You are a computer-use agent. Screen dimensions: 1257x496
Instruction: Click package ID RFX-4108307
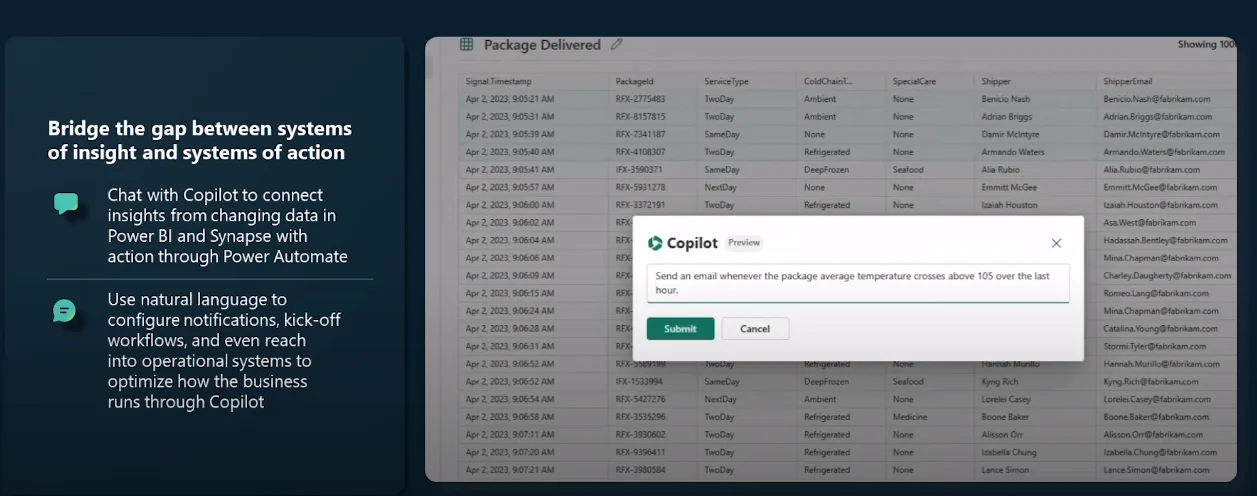[x=640, y=152]
